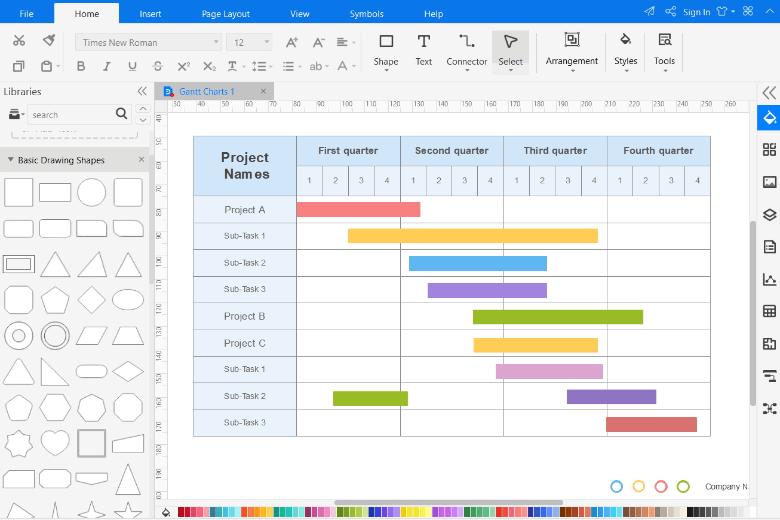Select the Text tool
This screenshot has height=520, width=780.
click(424, 50)
